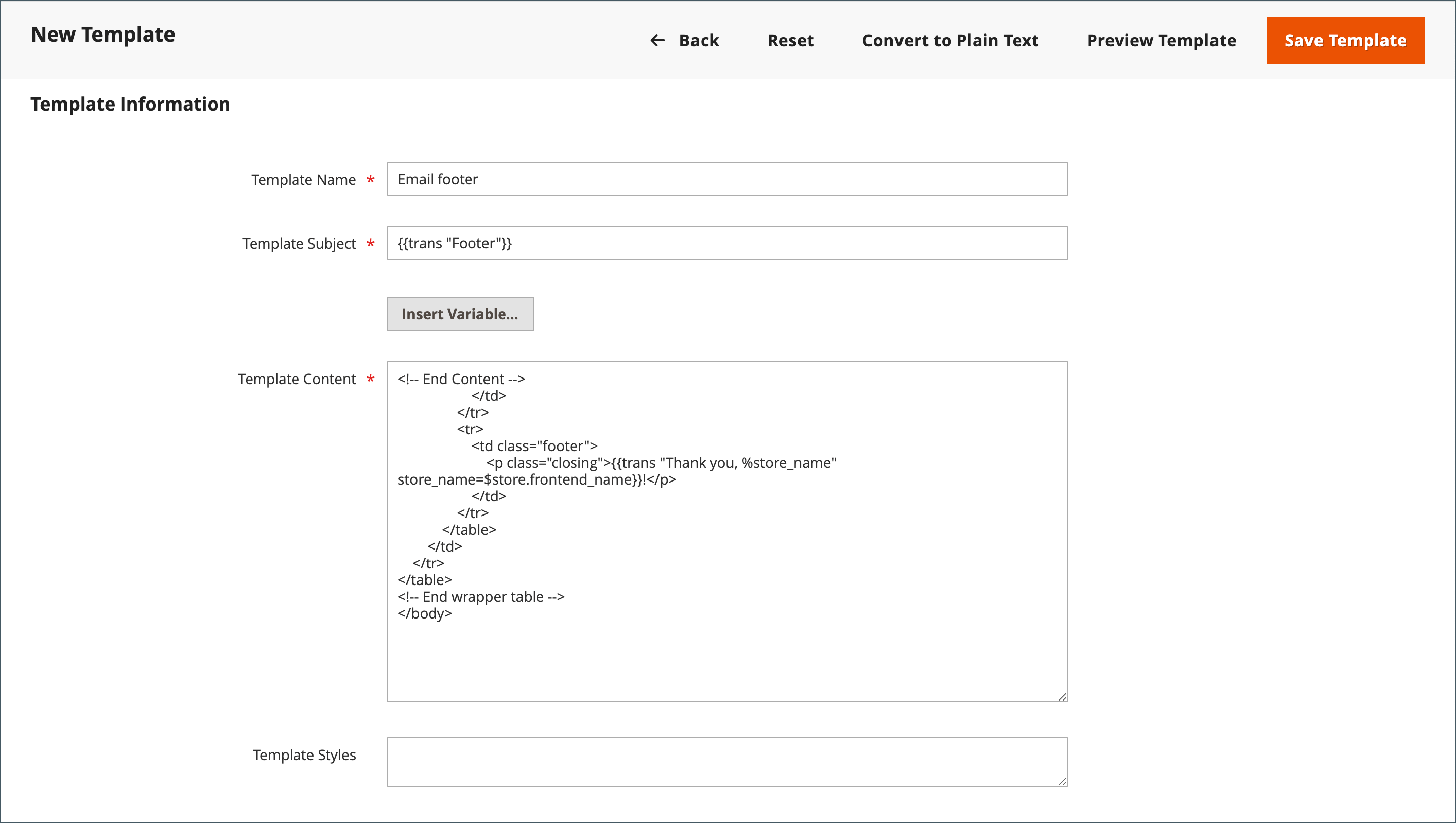Convert template to plain text
This screenshot has height=824, width=1456.
pyautogui.click(x=950, y=40)
